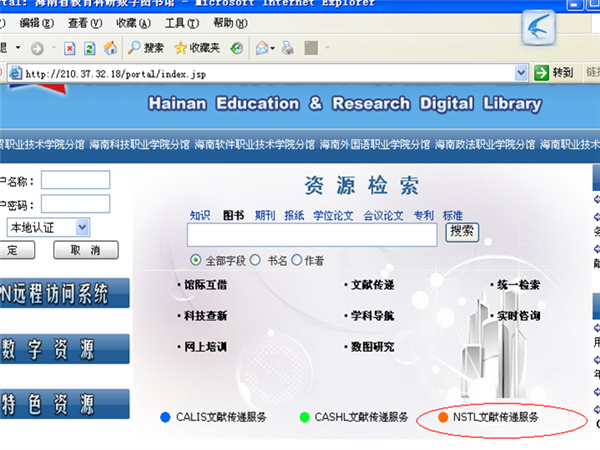
Task: Expand the 本地认证 authentication dropdown
Action: pyautogui.click(x=82, y=227)
